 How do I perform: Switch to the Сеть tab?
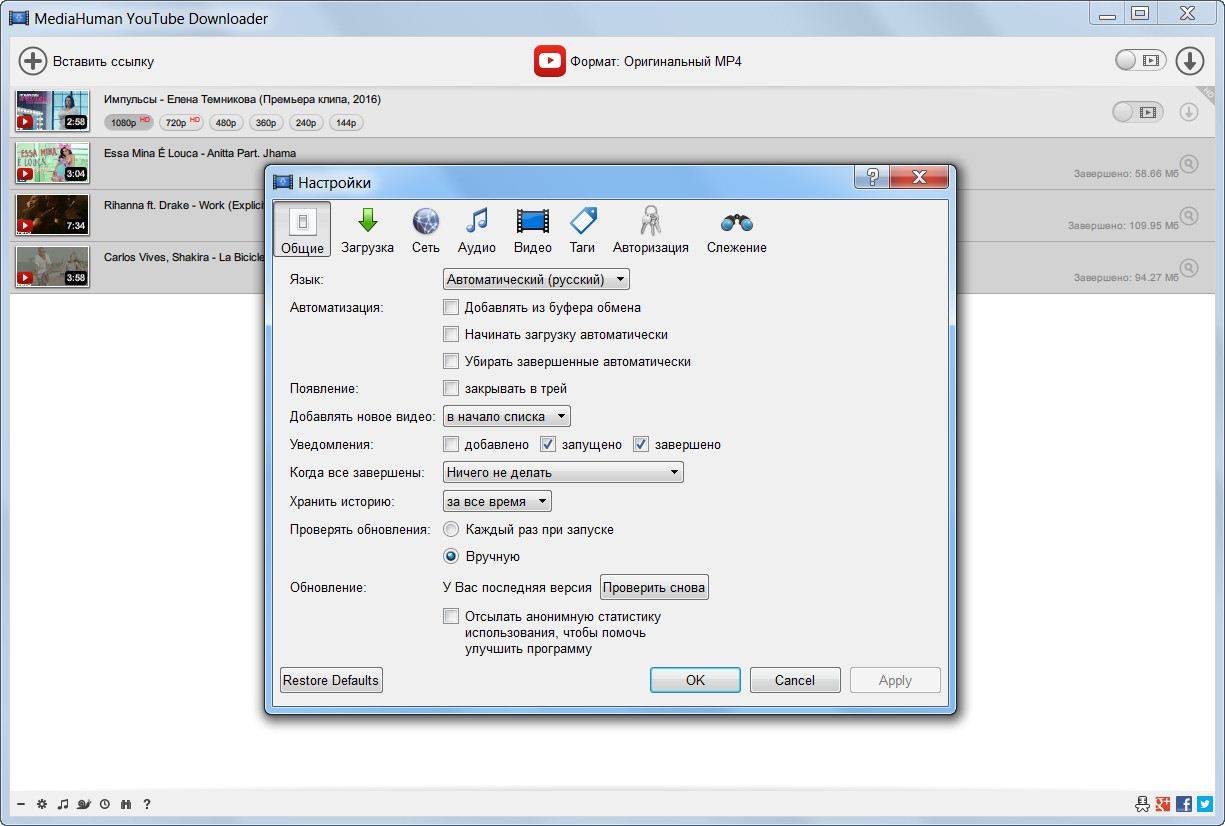426,230
